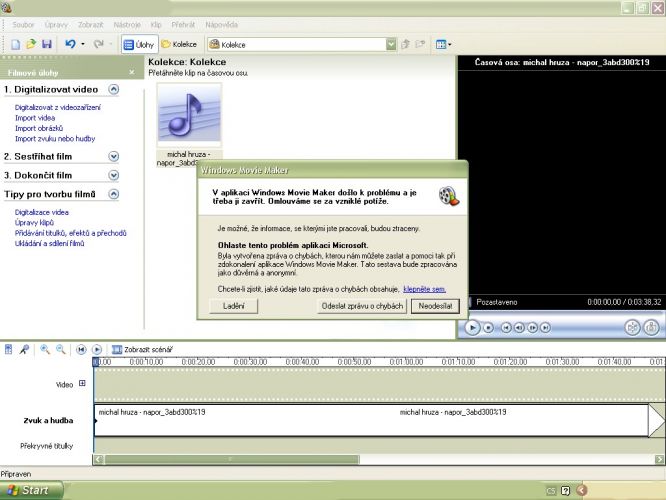
Task: Click the Next Frame monitor button
Action: [x=532, y=328]
